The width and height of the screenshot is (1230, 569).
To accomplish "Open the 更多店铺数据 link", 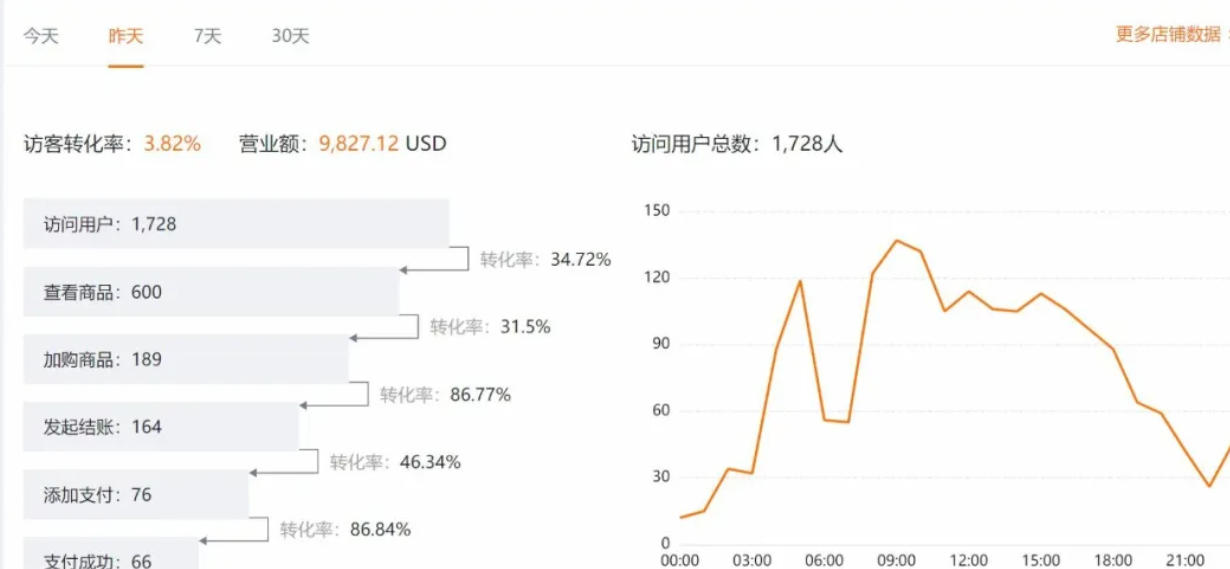I will pyautogui.click(x=1168, y=34).
